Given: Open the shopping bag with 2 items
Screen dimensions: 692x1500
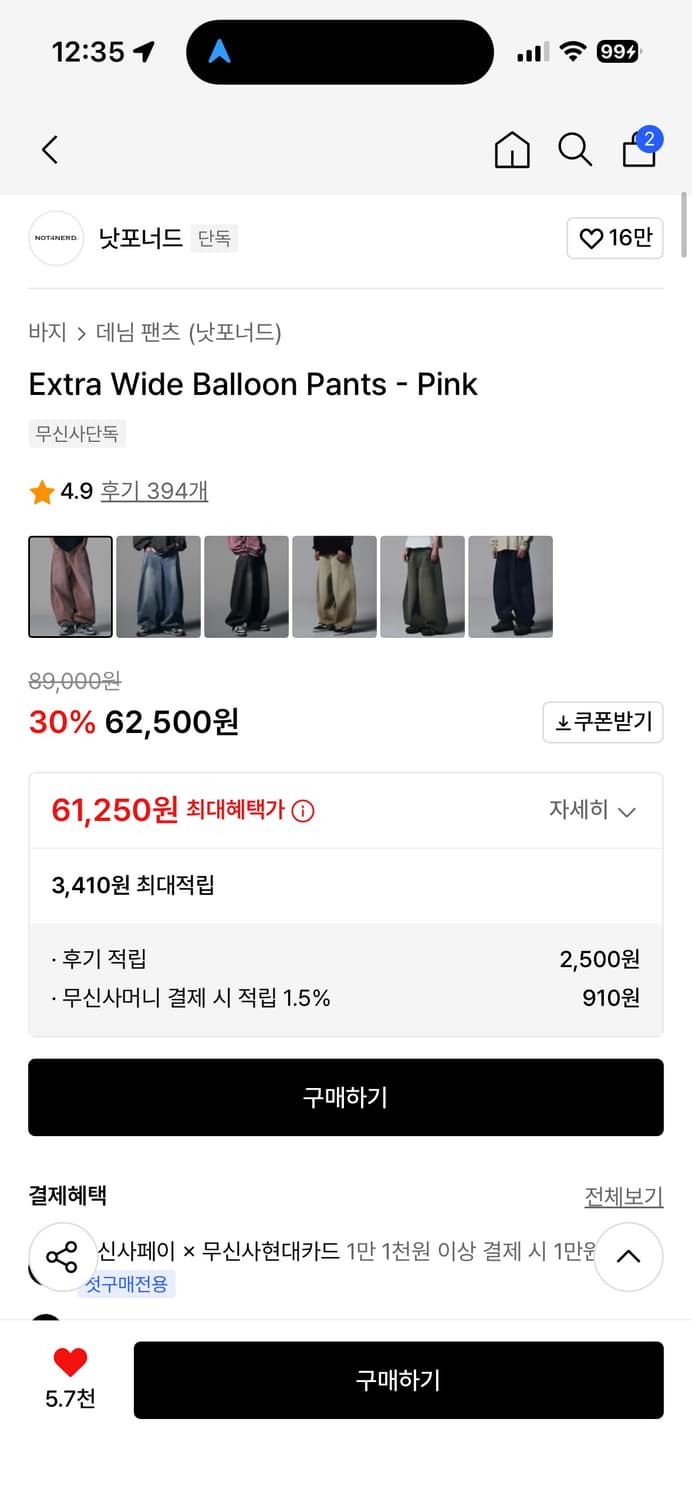Looking at the screenshot, I should pos(639,150).
